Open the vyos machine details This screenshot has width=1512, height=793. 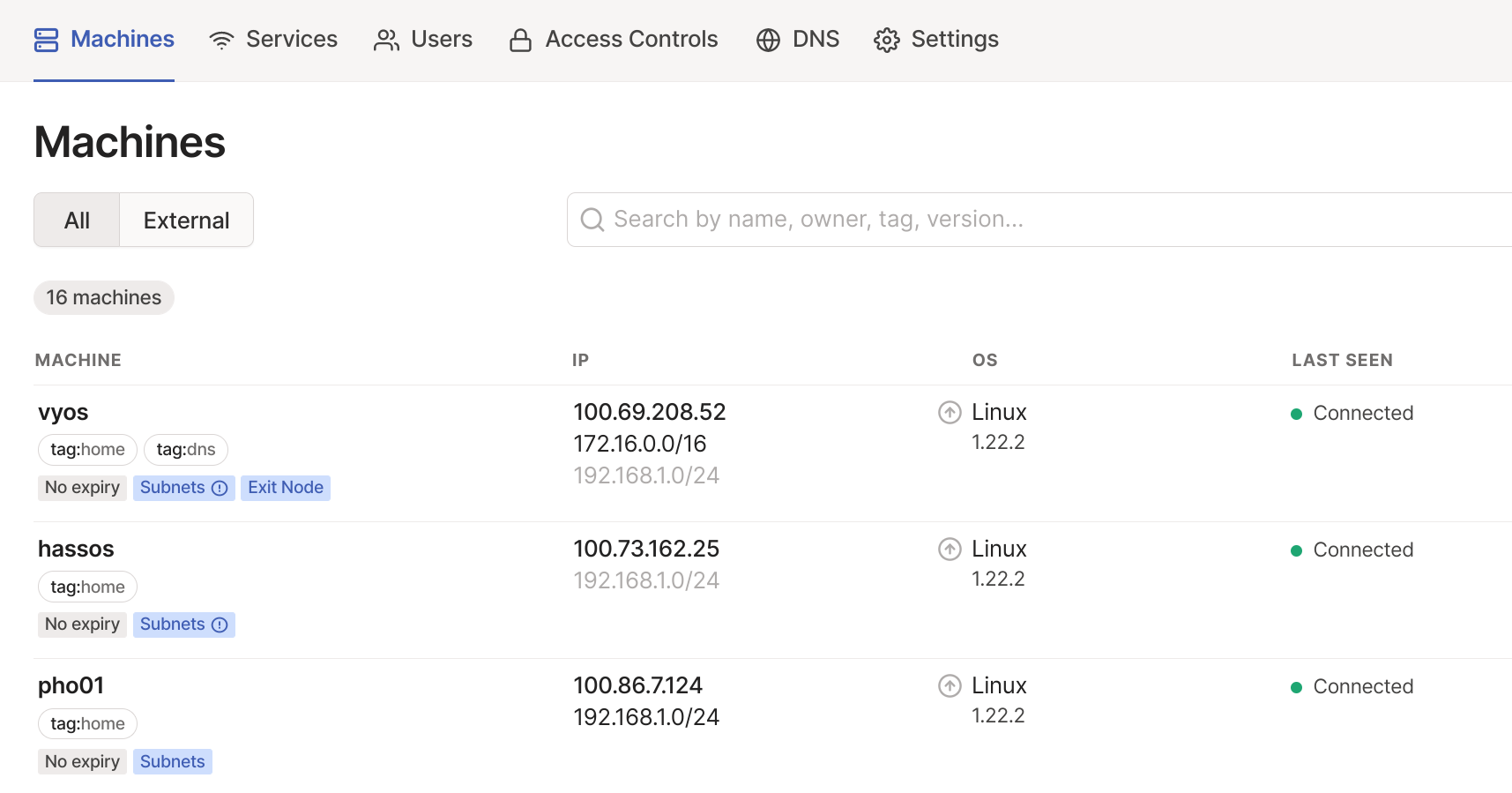(63, 412)
